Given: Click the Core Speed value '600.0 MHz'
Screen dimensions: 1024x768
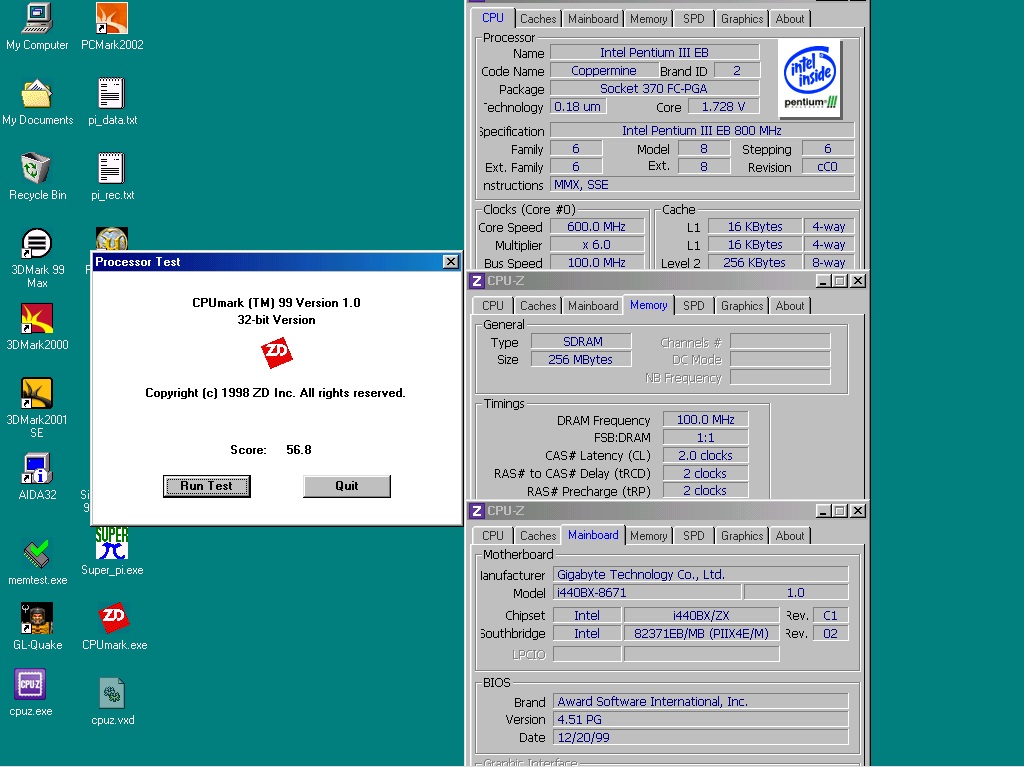Looking at the screenshot, I should (597, 227).
